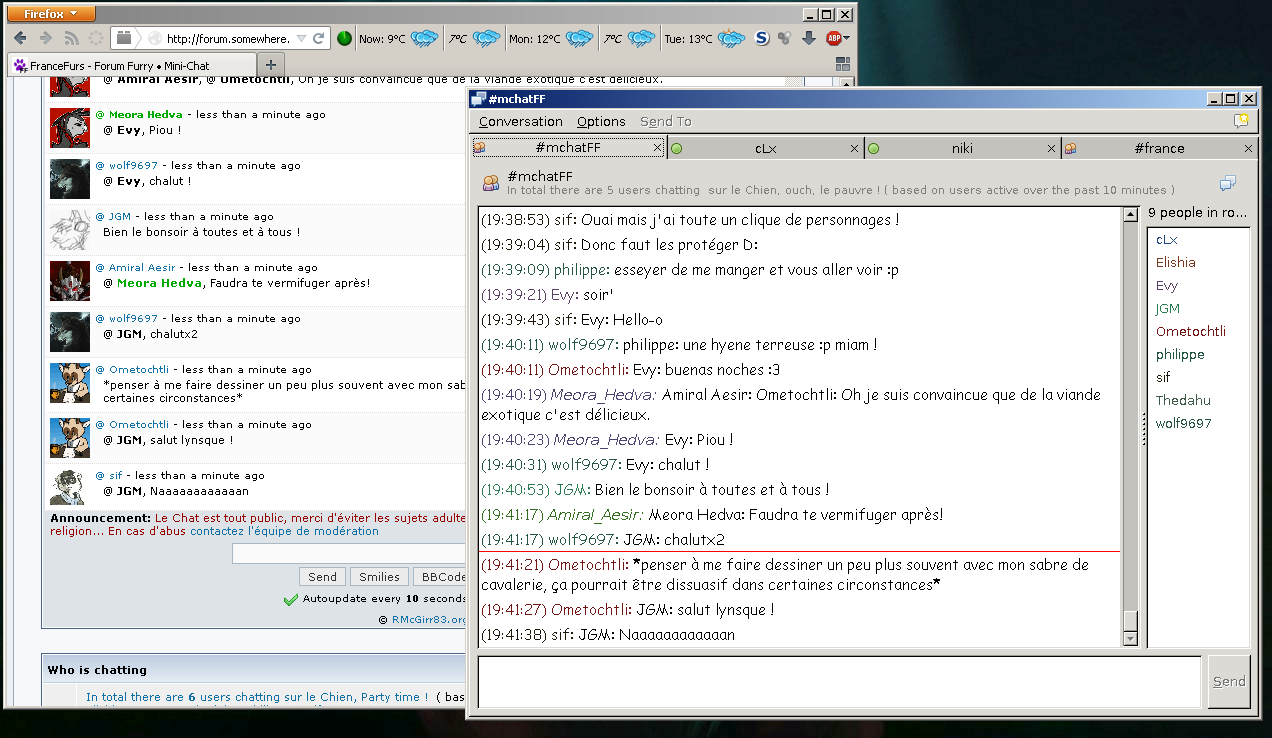Open the RMcGirr83.org link
Screen dimensions: 1272x738
[429, 620]
